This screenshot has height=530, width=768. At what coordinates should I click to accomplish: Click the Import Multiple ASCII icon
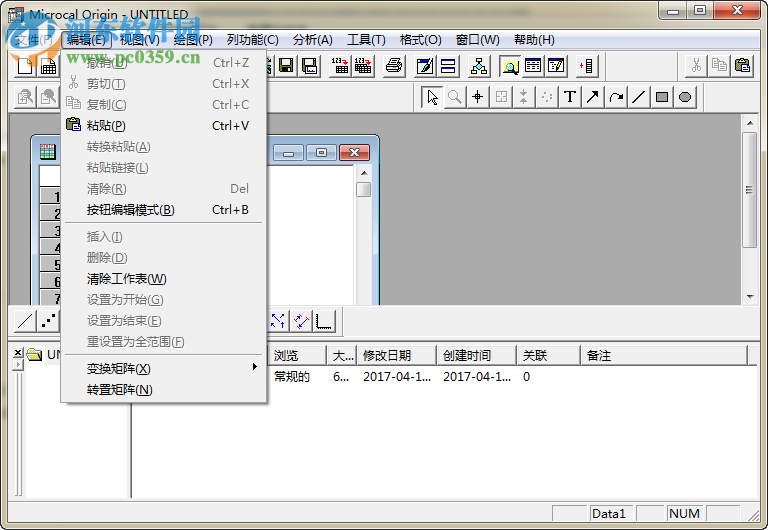(363, 66)
